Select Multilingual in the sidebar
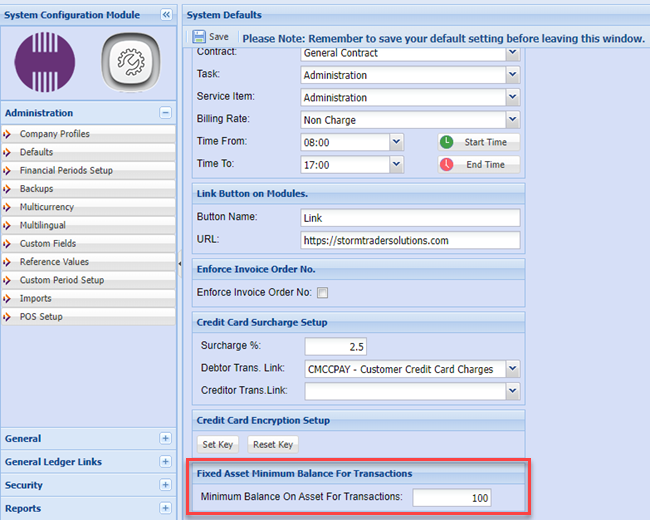 click(88, 225)
